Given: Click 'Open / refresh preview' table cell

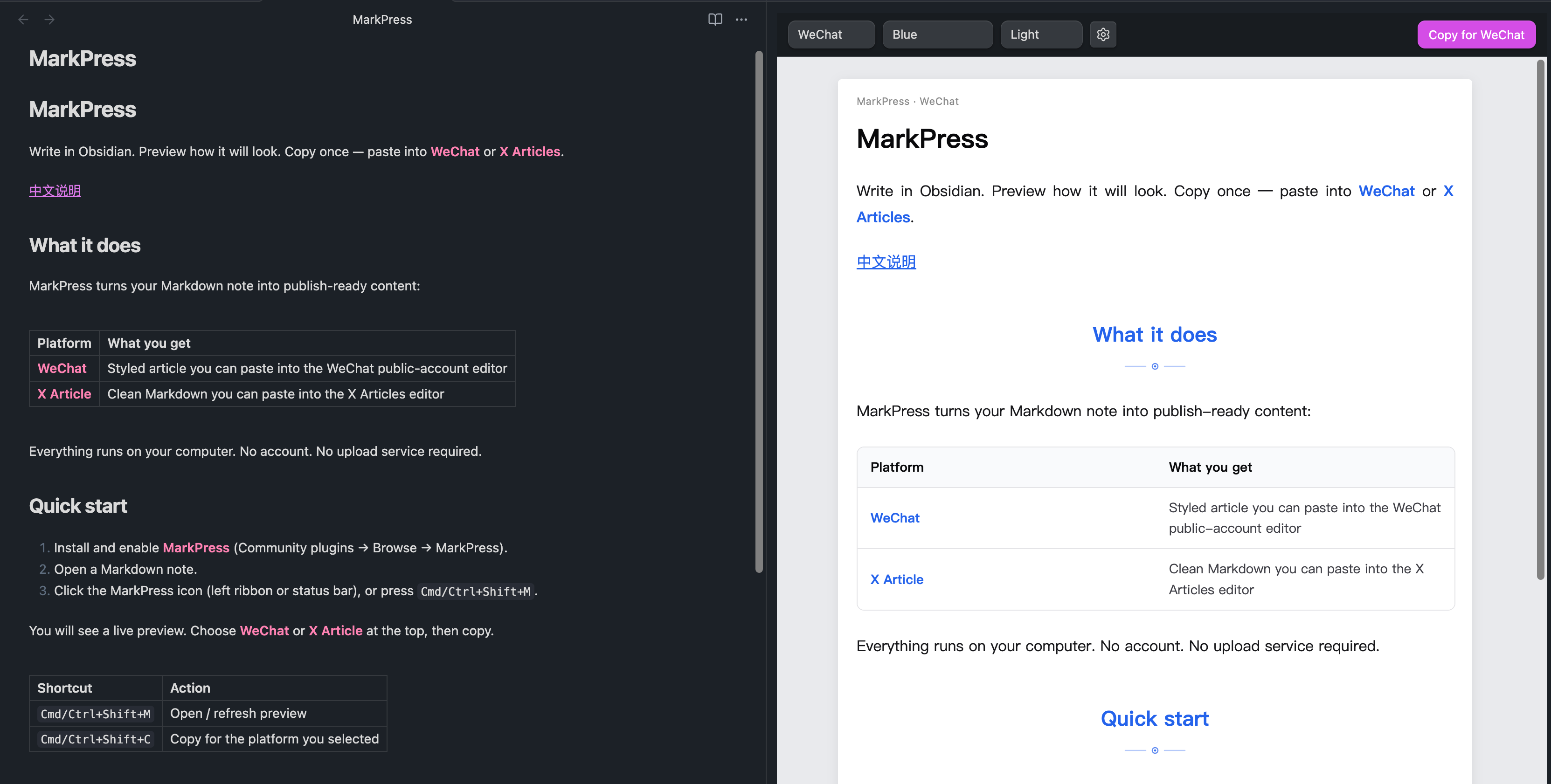Looking at the screenshot, I should pos(275,714).
